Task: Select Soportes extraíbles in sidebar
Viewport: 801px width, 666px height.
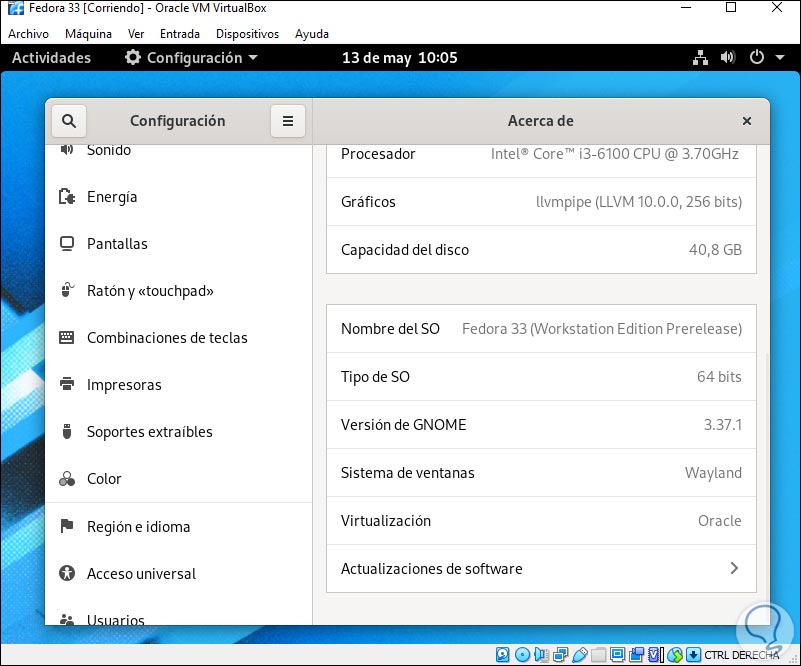Action: [x=178, y=432]
